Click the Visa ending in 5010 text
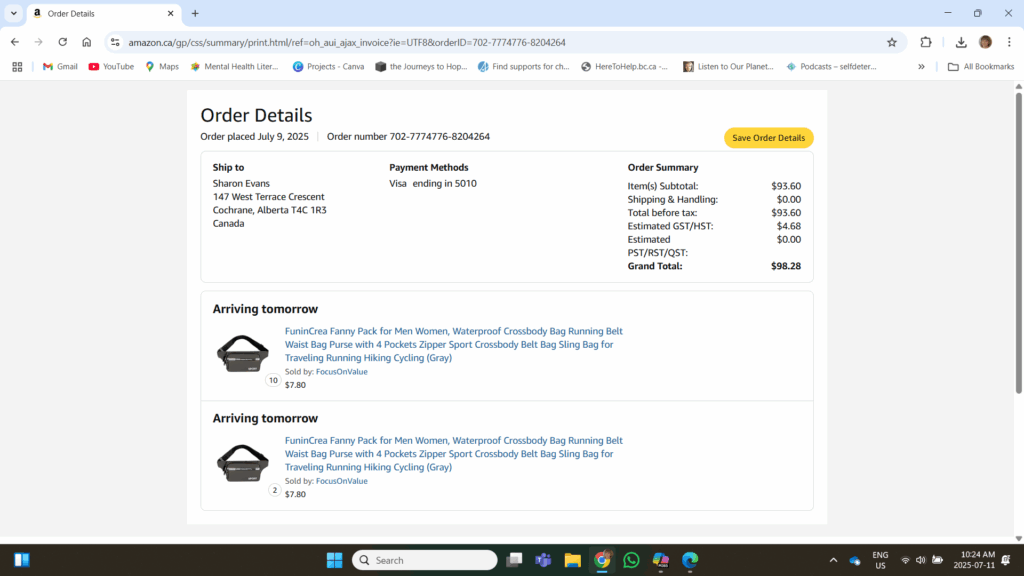 tap(433, 184)
